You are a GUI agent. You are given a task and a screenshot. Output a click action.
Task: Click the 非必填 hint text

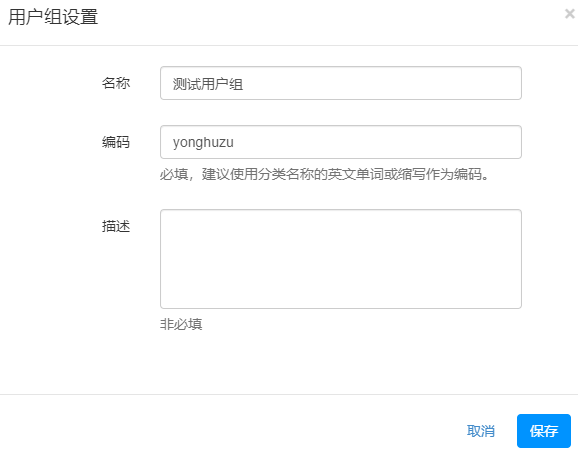[181, 324]
